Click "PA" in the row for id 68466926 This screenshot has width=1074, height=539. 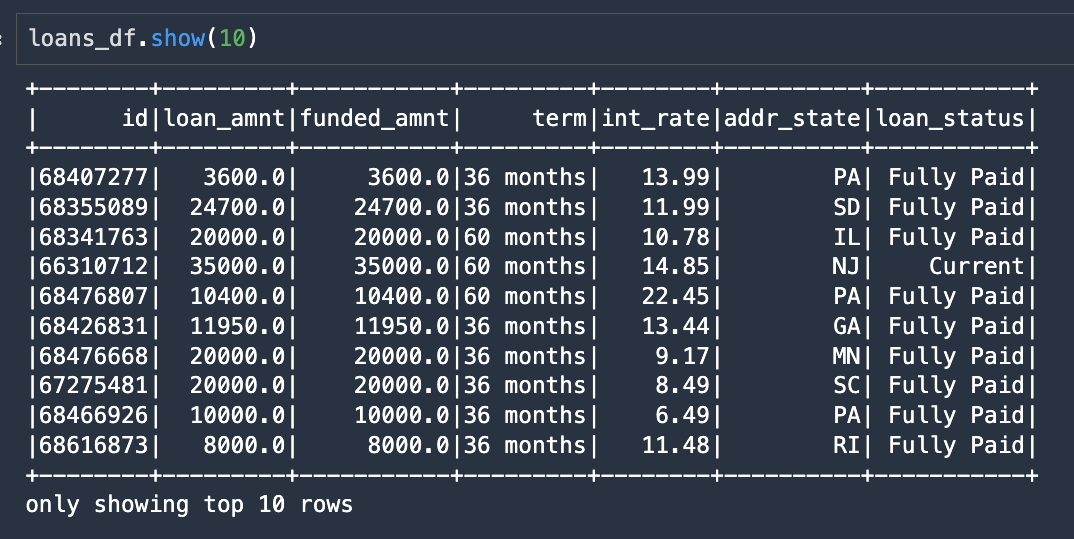coord(847,415)
